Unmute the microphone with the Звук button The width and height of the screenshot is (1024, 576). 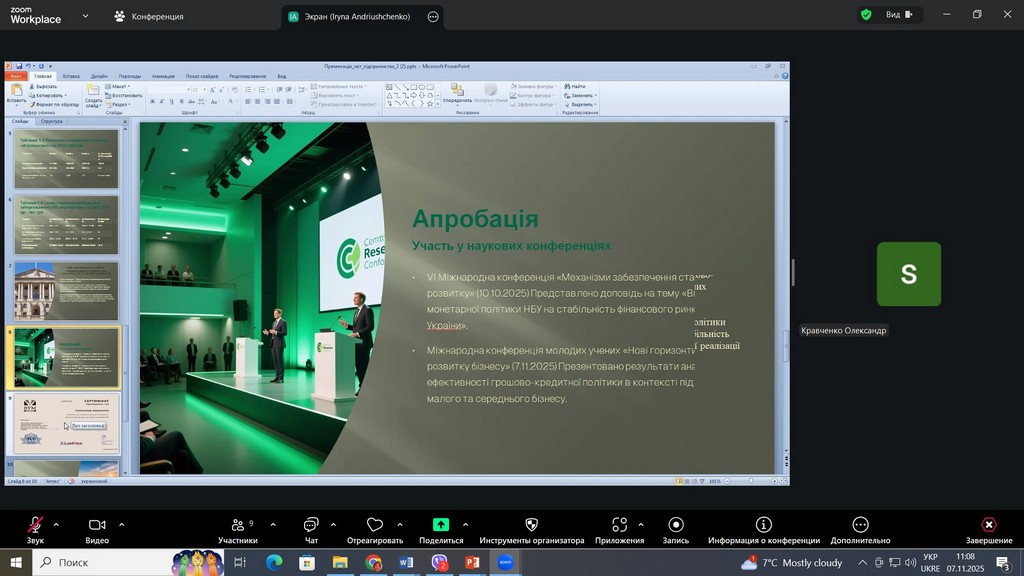(x=35, y=526)
